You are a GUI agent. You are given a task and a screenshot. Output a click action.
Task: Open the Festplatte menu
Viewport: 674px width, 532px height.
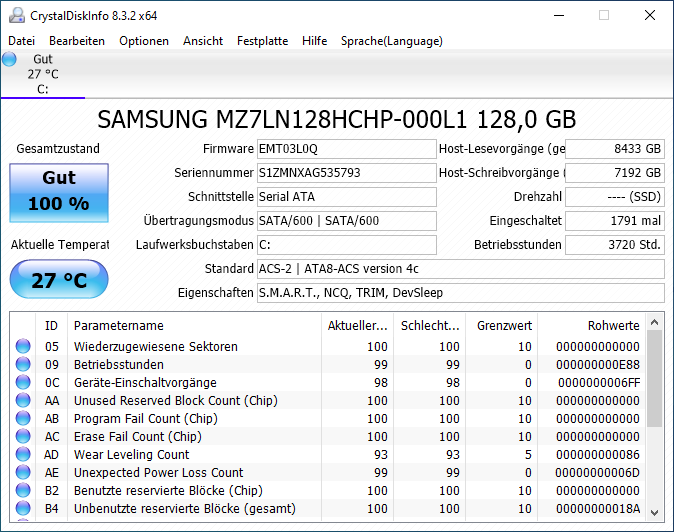(263, 41)
